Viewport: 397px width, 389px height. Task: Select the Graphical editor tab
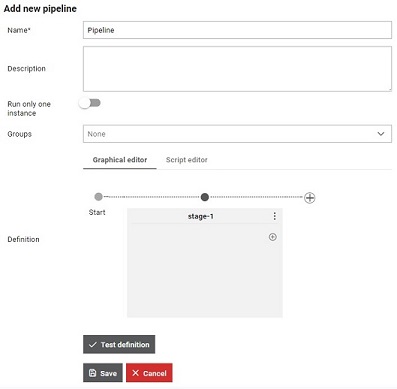tap(120, 160)
